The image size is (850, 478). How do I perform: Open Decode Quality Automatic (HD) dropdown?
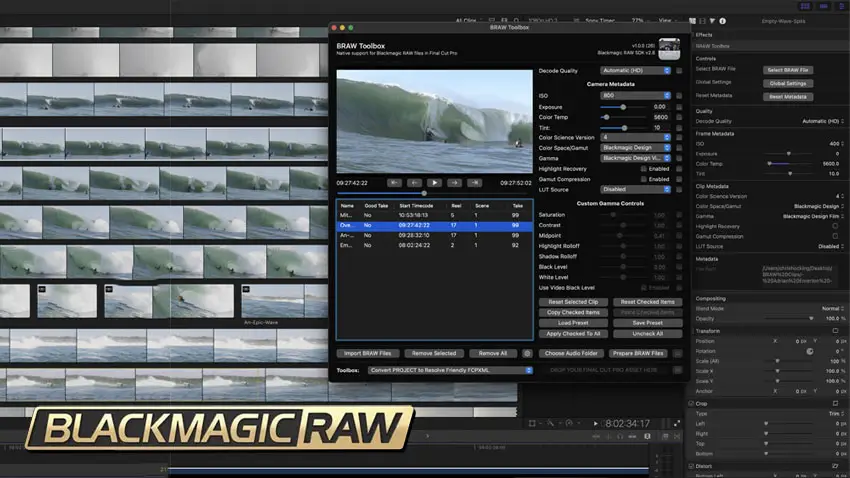[635, 71]
